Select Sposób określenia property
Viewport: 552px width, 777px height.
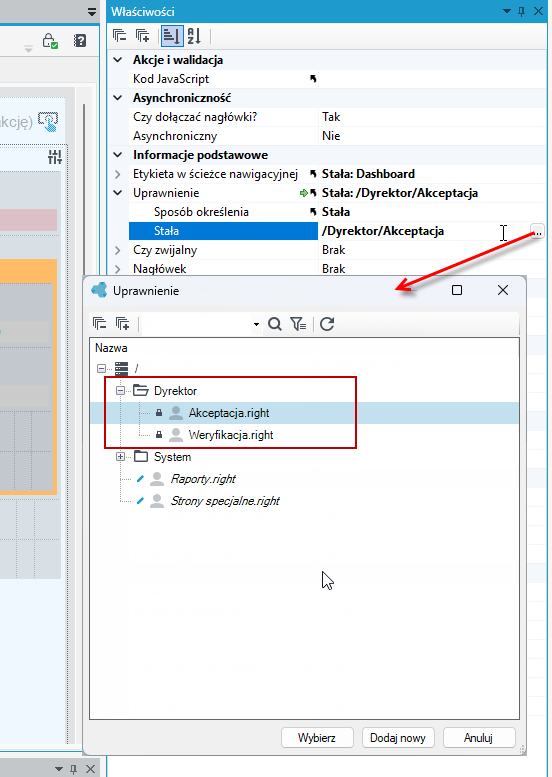click(201, 212)
